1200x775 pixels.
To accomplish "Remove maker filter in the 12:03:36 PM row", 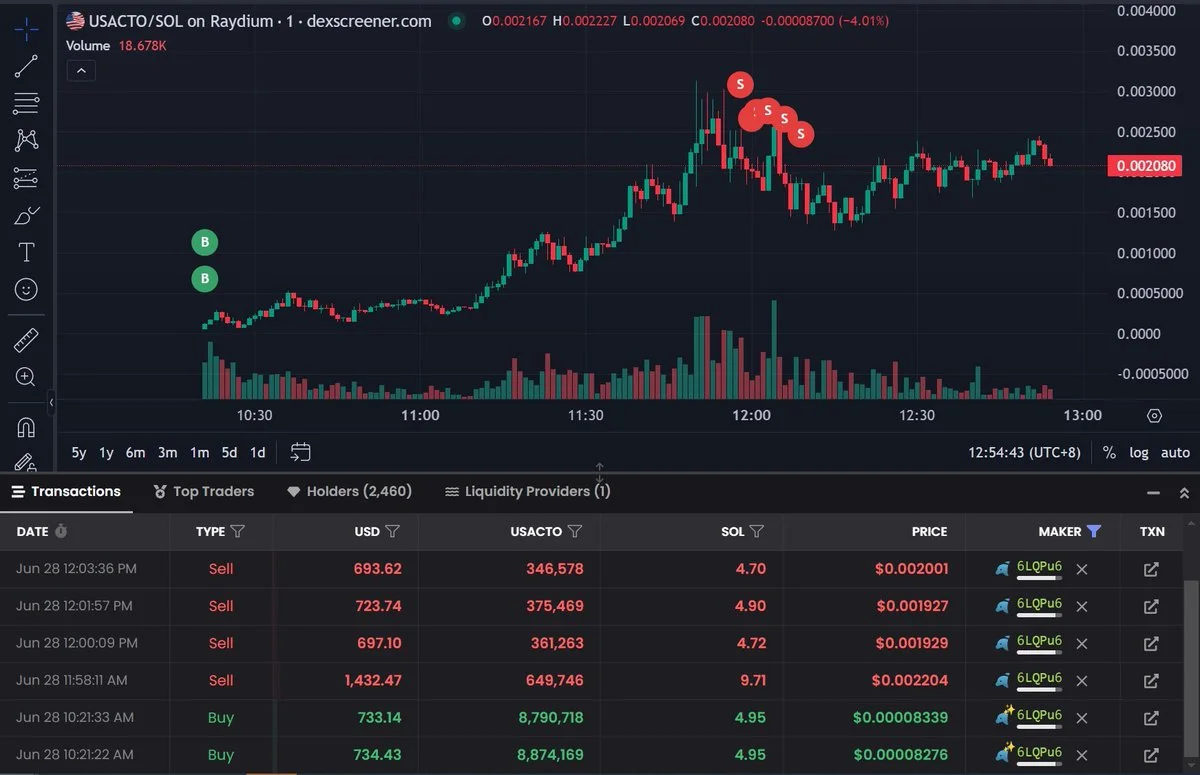I will pyautogui.click(x=1081, y=569).
